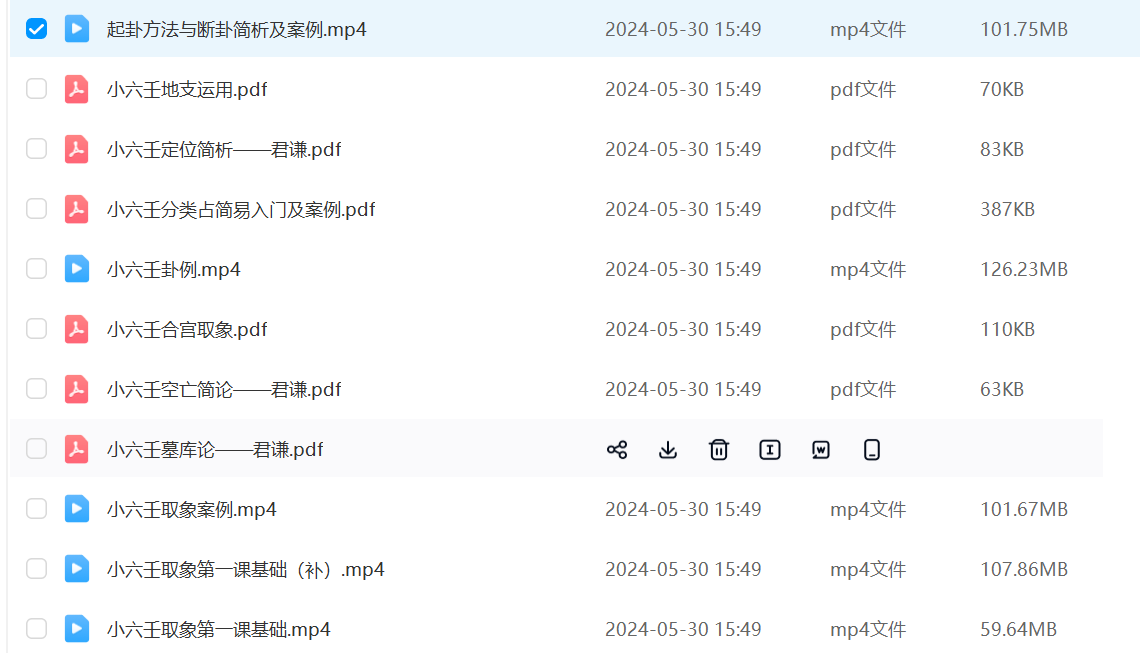Click share icon for 小六壬墓库论 file
The width and height of the screenshot is (1140, 653).
click(617, 450)
